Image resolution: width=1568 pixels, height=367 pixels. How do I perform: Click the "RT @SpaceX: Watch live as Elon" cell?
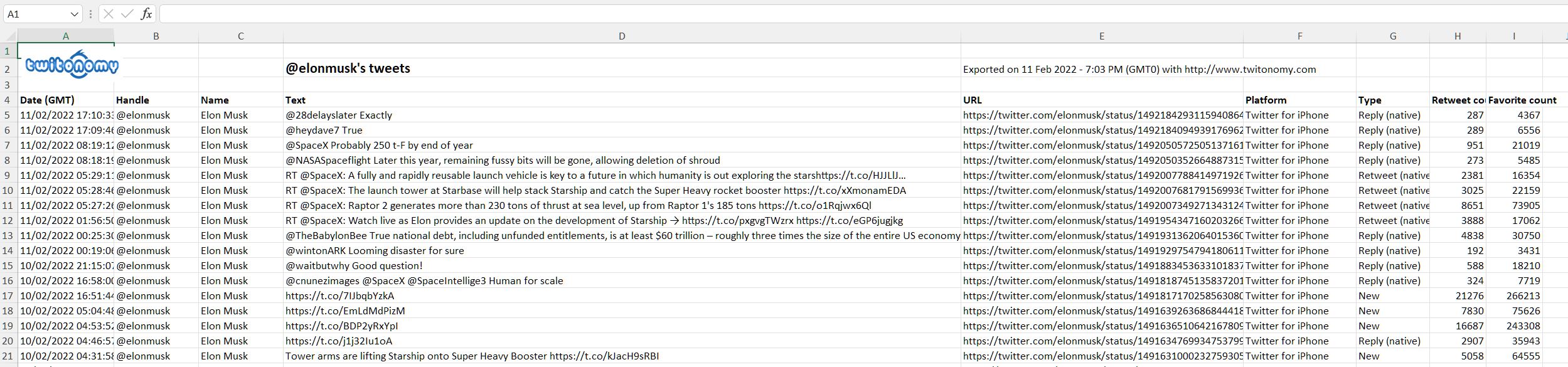[x=622, y=220]
